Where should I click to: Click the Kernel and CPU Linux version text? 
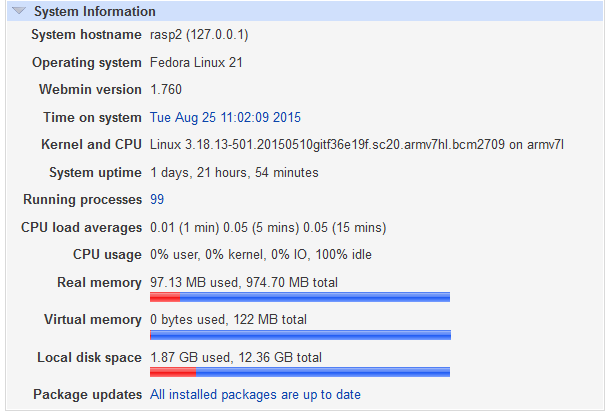(357, 145)
